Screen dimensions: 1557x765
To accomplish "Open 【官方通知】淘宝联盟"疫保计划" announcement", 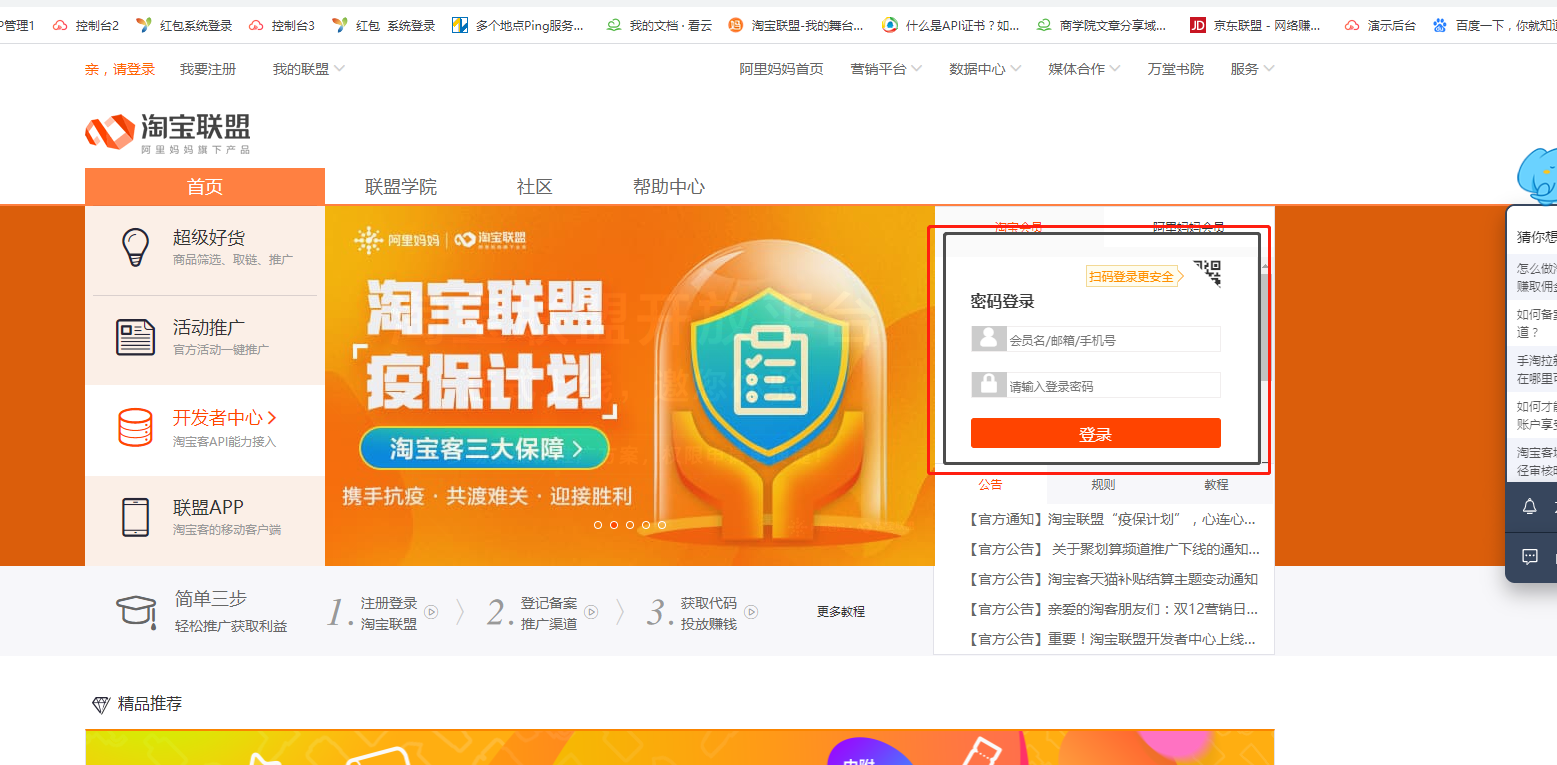I will 1112,519.
